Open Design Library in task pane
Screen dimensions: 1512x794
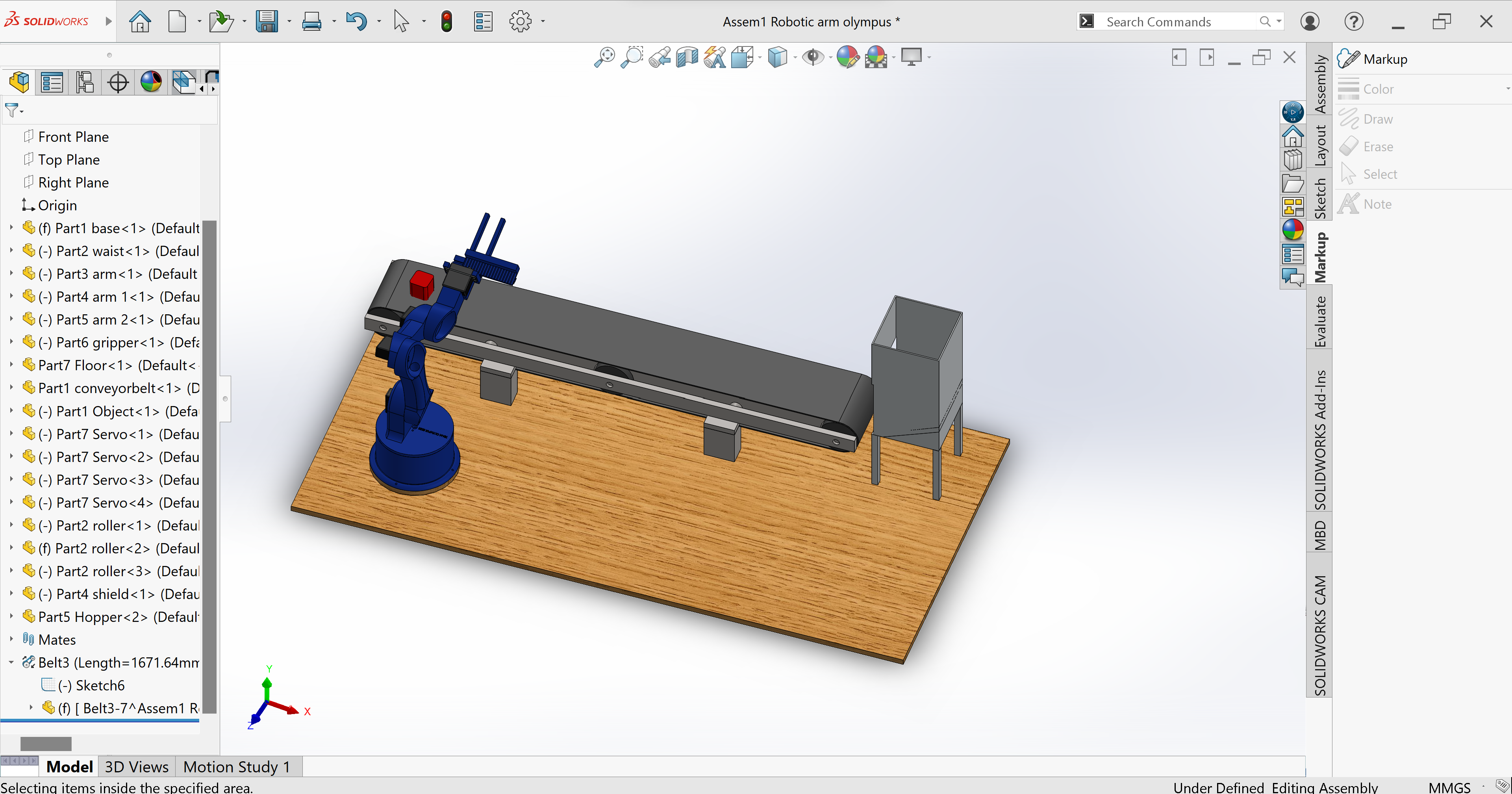[1292, 160]
